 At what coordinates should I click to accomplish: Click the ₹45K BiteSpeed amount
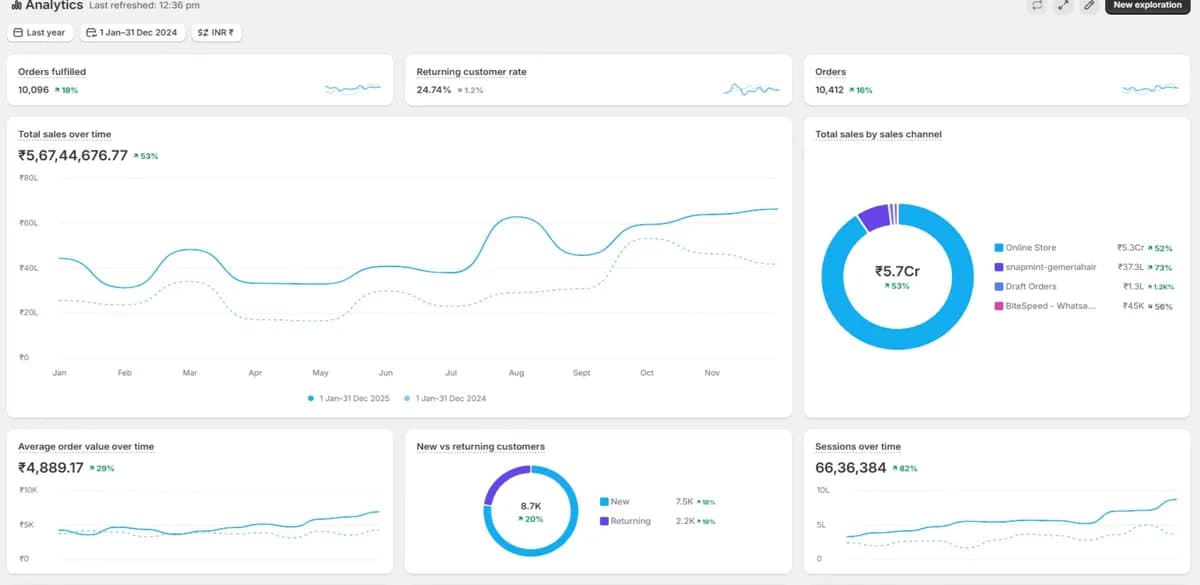tap(1134, 306)
